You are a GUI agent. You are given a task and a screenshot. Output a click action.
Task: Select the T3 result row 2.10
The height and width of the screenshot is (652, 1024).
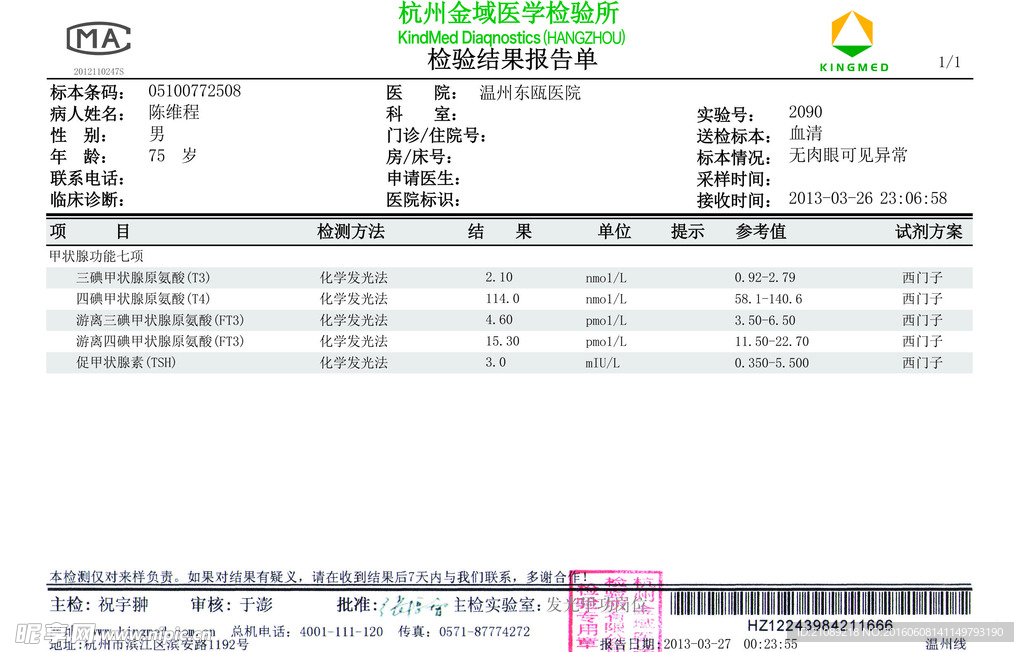(496, 277)
